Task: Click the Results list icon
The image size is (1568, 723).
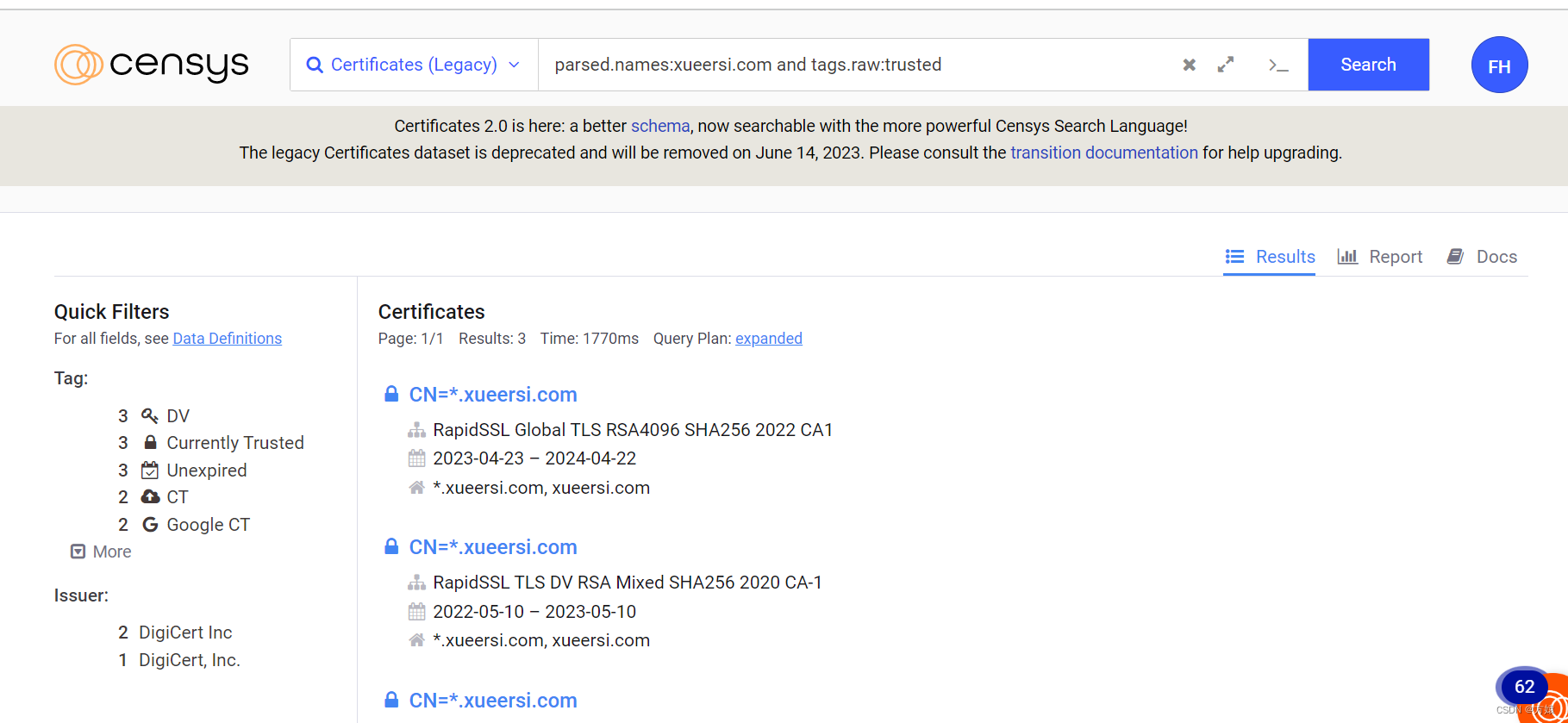Action: (1234, 257)
